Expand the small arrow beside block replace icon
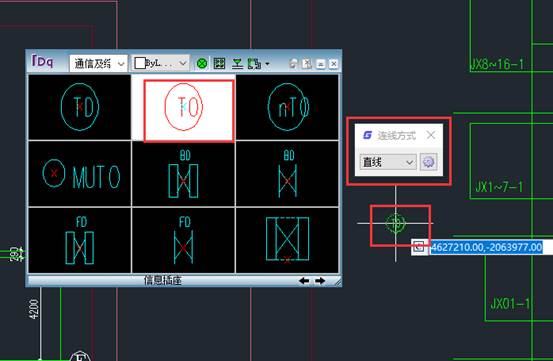The height and width of the screenshot is (361, 553). [x=267, y=64]
